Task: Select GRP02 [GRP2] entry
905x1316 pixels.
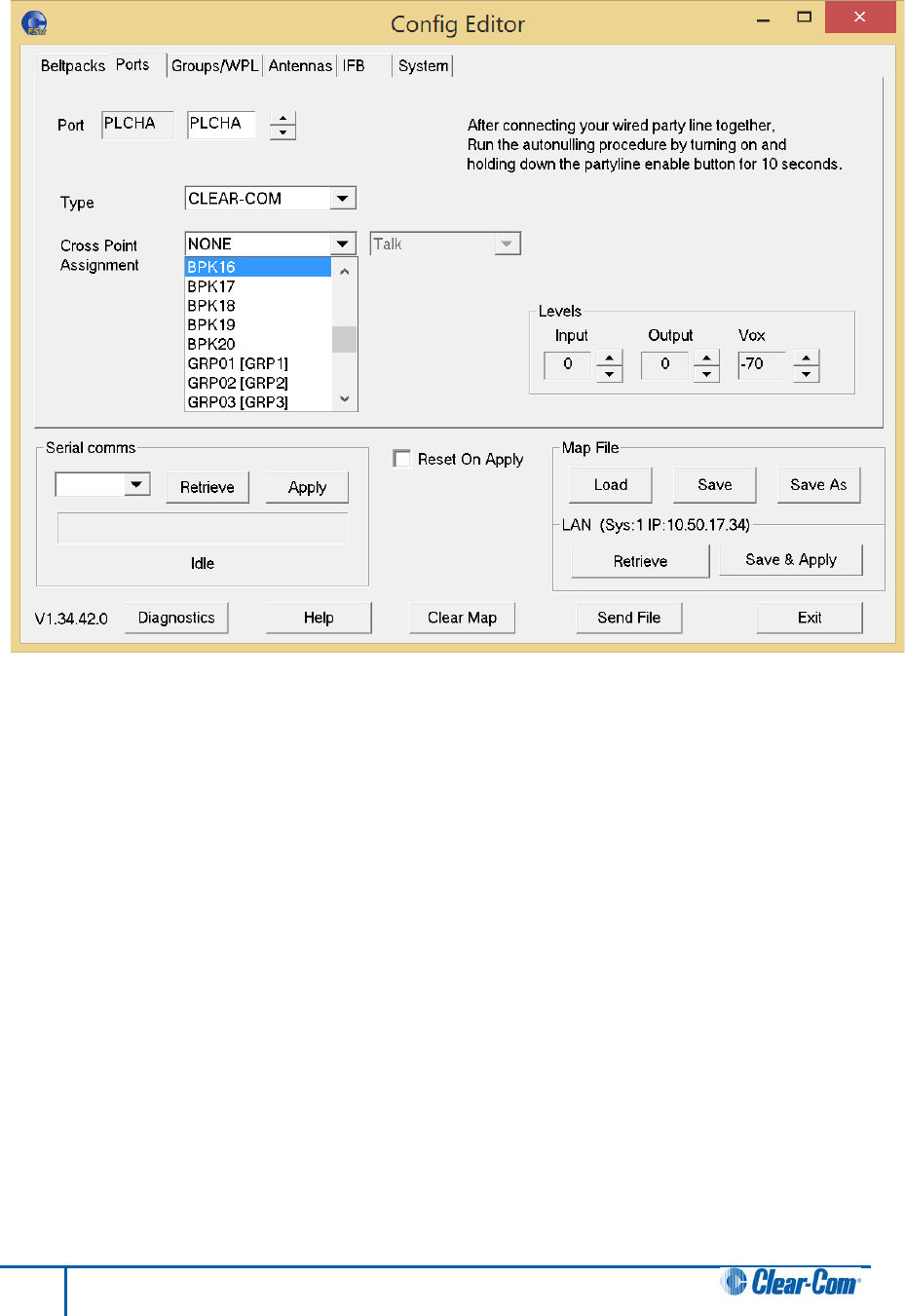Action: (x=258, y=383)
